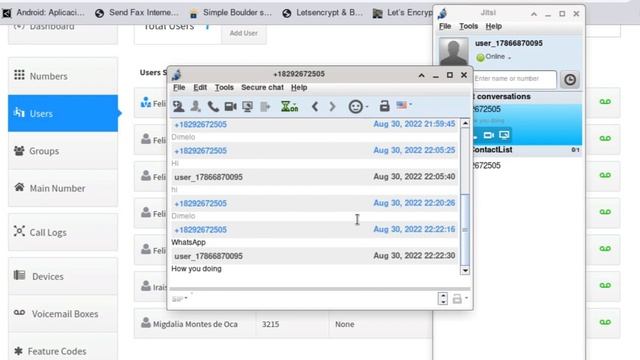Click chat scrollbar up arrow
The image size is (640, 360).
coord(465,123)
